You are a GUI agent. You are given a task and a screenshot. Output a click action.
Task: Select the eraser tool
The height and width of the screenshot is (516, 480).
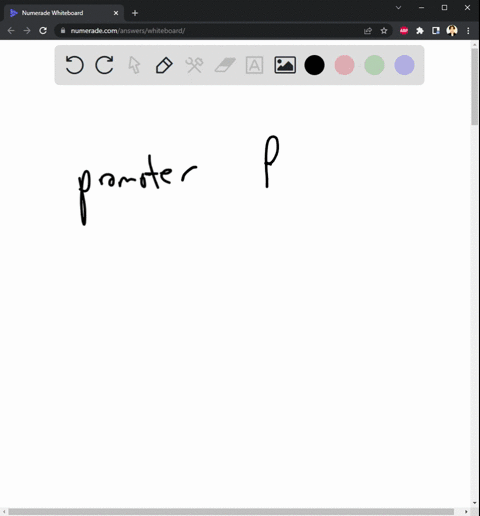(225, 65)
